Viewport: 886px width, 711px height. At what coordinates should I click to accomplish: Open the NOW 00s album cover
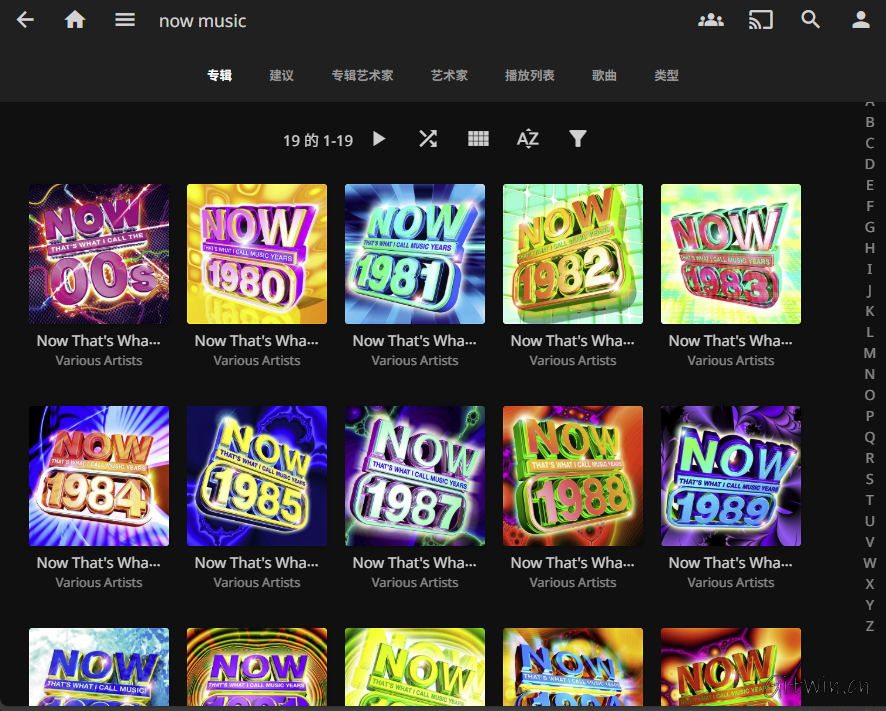[x=99, y=254]
